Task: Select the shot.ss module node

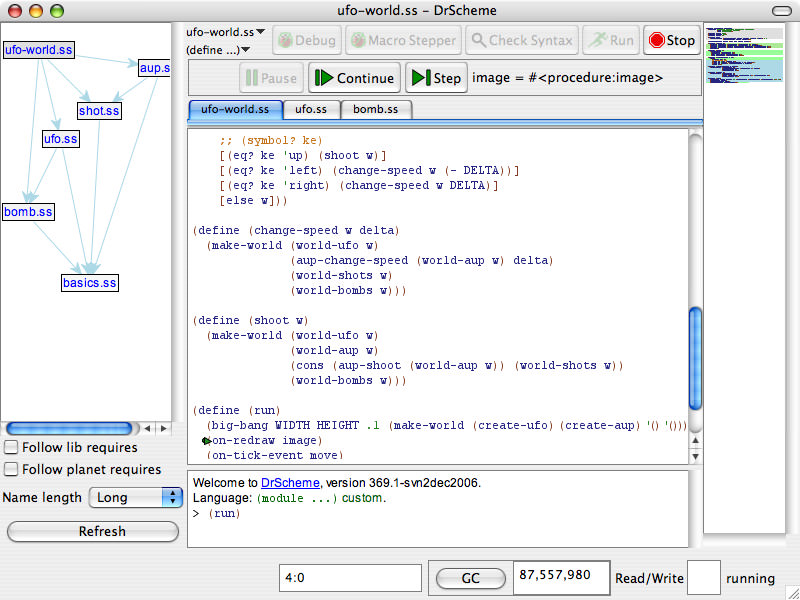Action: [99, 111]
